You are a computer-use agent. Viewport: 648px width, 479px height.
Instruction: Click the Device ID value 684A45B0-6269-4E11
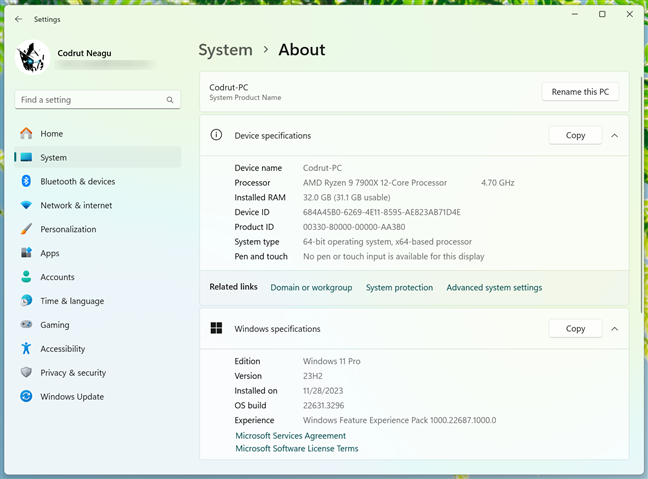(x=381, y=212)
